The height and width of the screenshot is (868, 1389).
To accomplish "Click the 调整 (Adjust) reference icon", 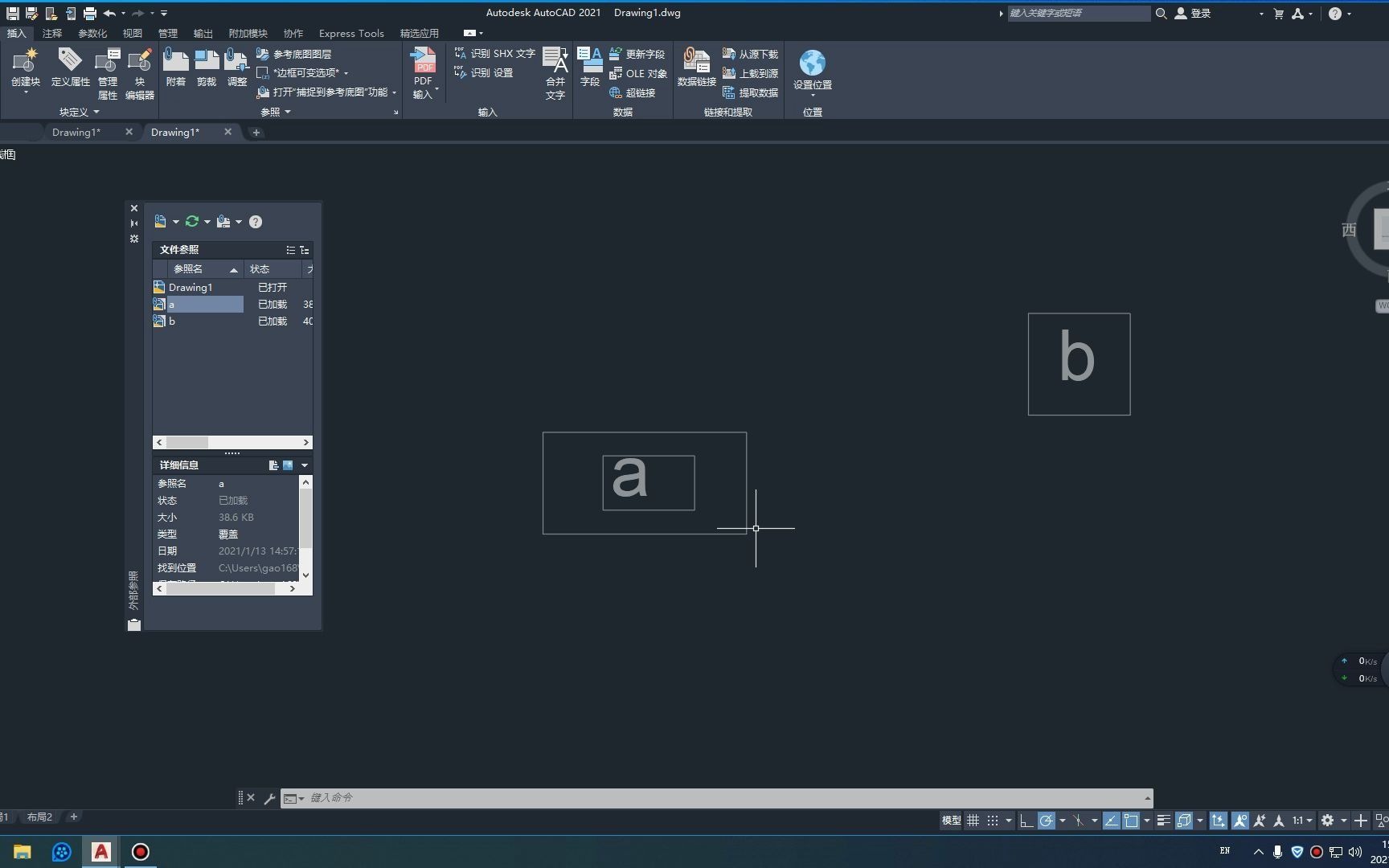I will (x=236, y=60).
